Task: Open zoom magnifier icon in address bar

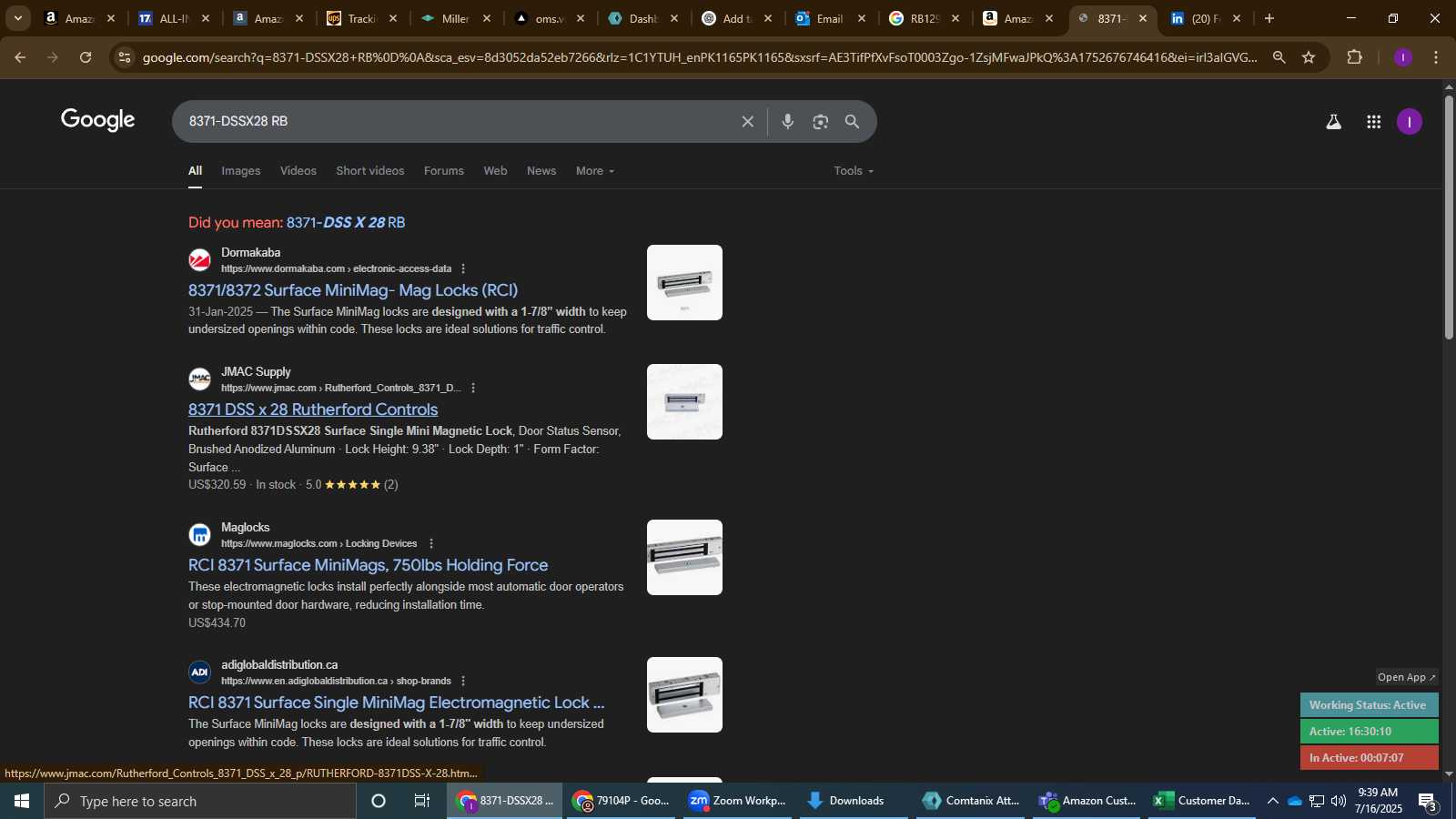Action: 1279,57
